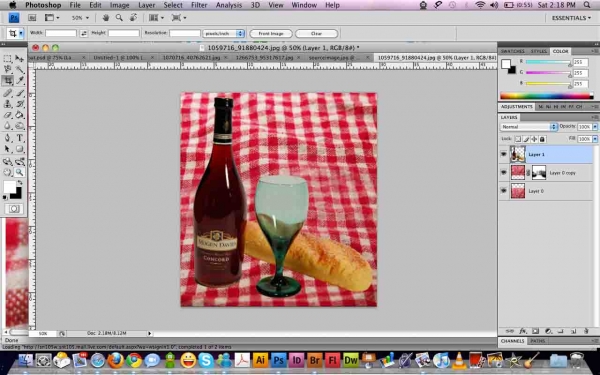The image size is (600, 375).
Task: Open the pixels/inch units dropdown
Action: (x=223, y=33)
